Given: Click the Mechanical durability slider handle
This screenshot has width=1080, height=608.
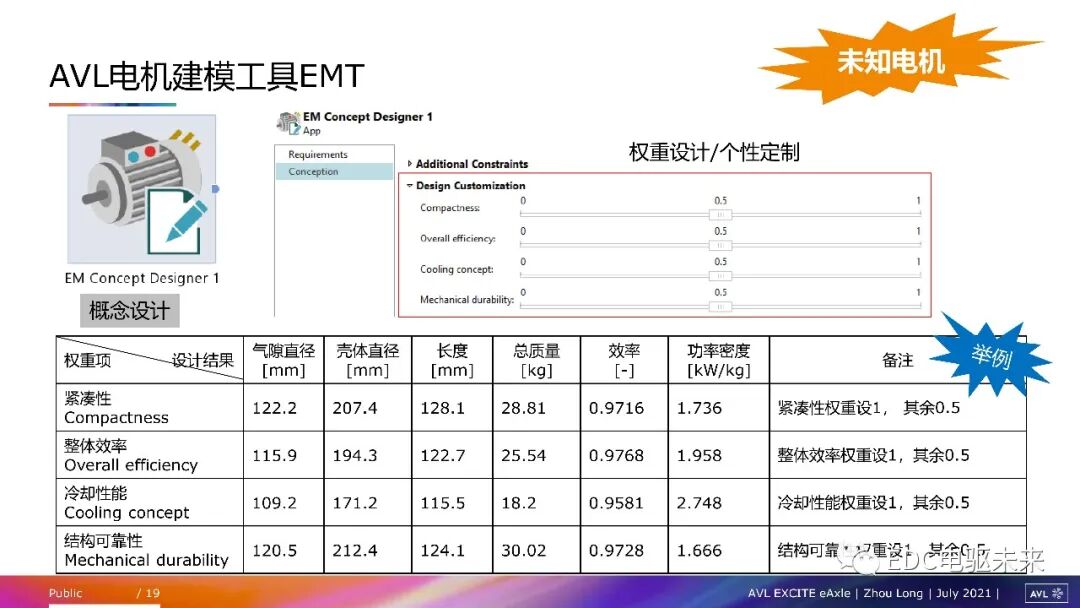Looking at the screenshot, I should [x=720, y=306].
